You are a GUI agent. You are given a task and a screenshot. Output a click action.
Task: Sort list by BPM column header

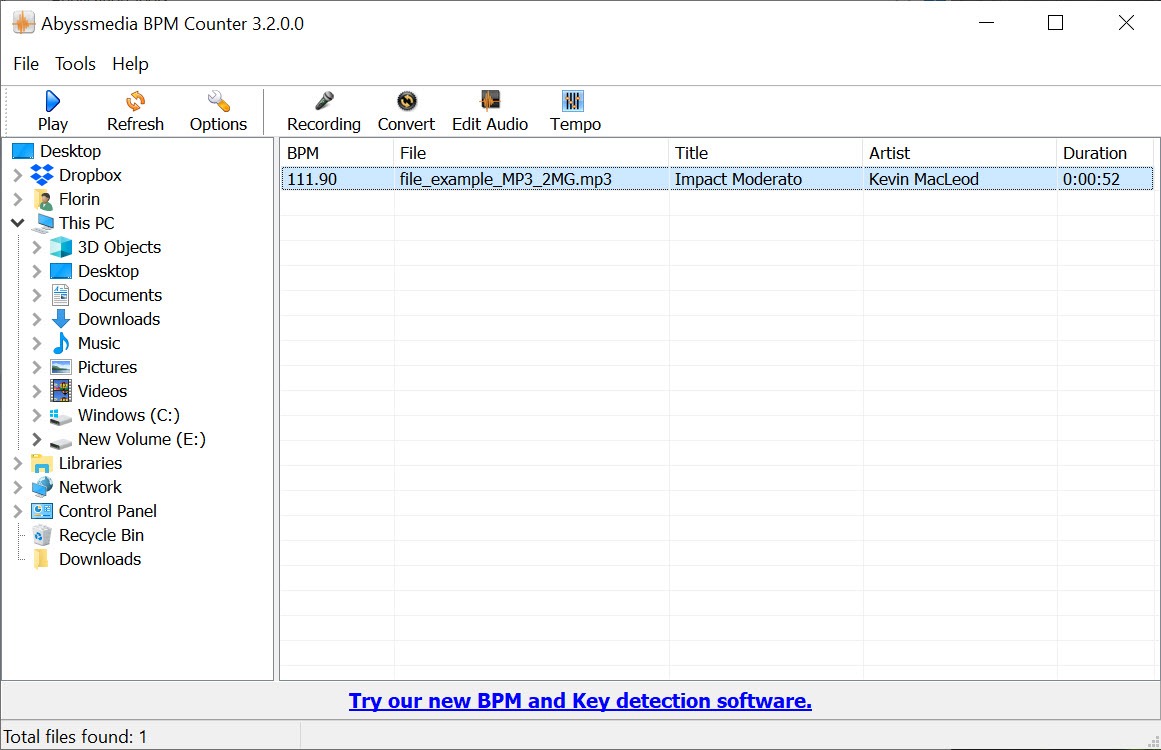coord(335,153)
